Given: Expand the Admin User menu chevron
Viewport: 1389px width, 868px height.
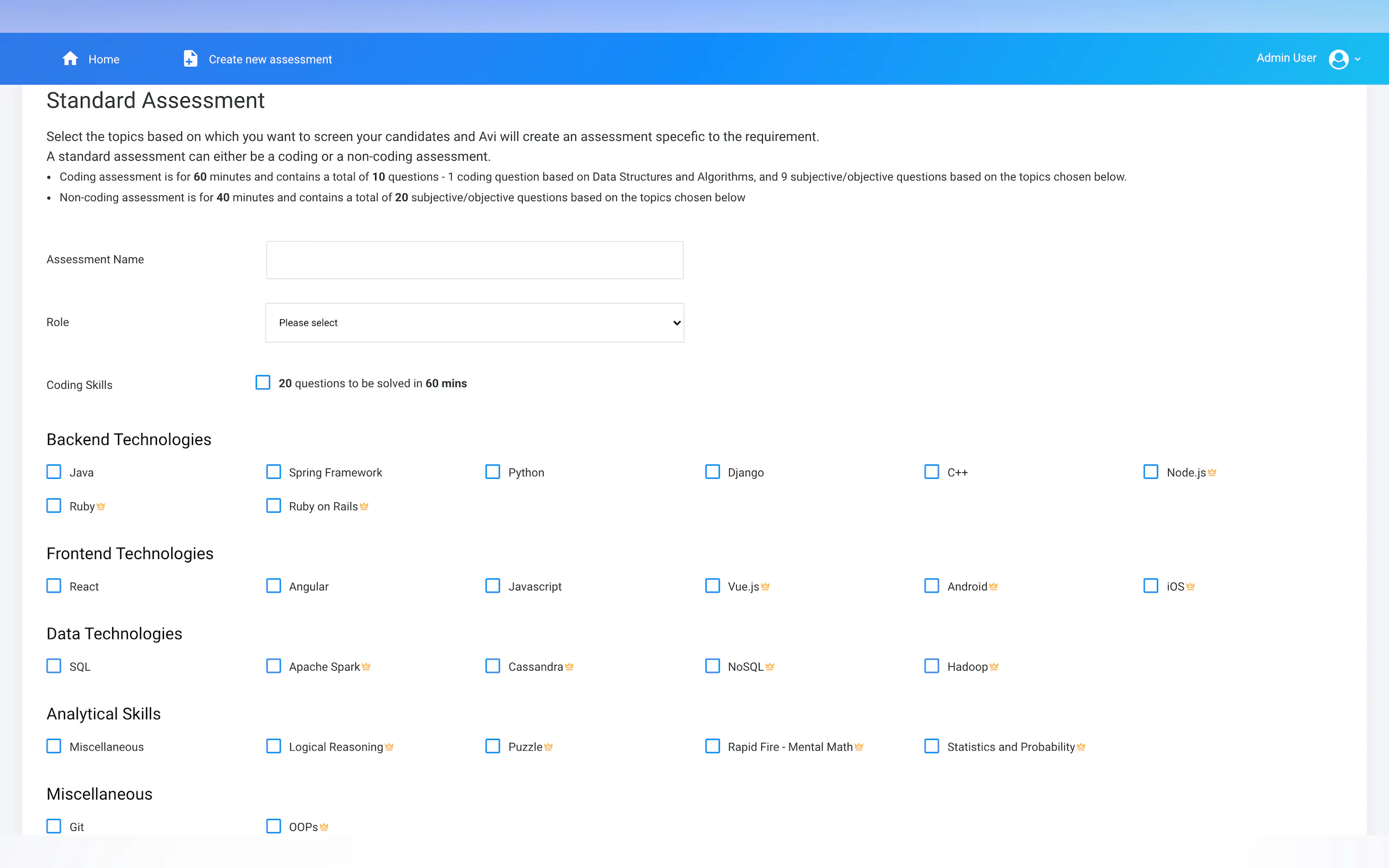Looking at the screenshot, I should tap(1357, 59).
